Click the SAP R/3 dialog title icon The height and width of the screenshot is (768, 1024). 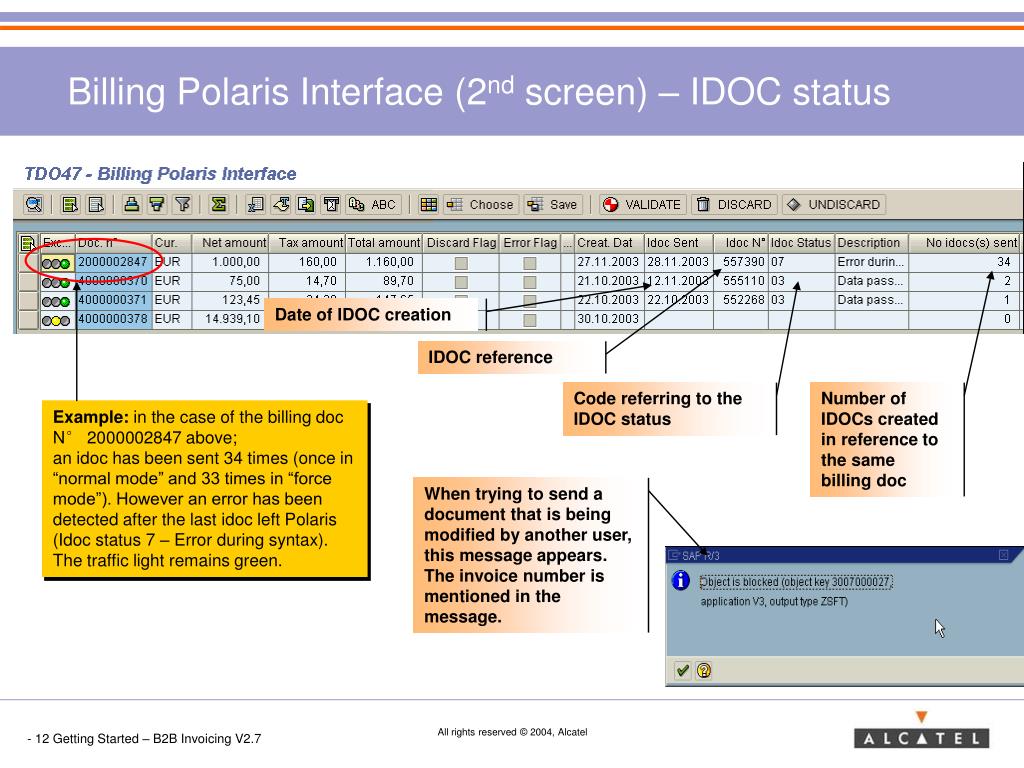coord(673,556)
